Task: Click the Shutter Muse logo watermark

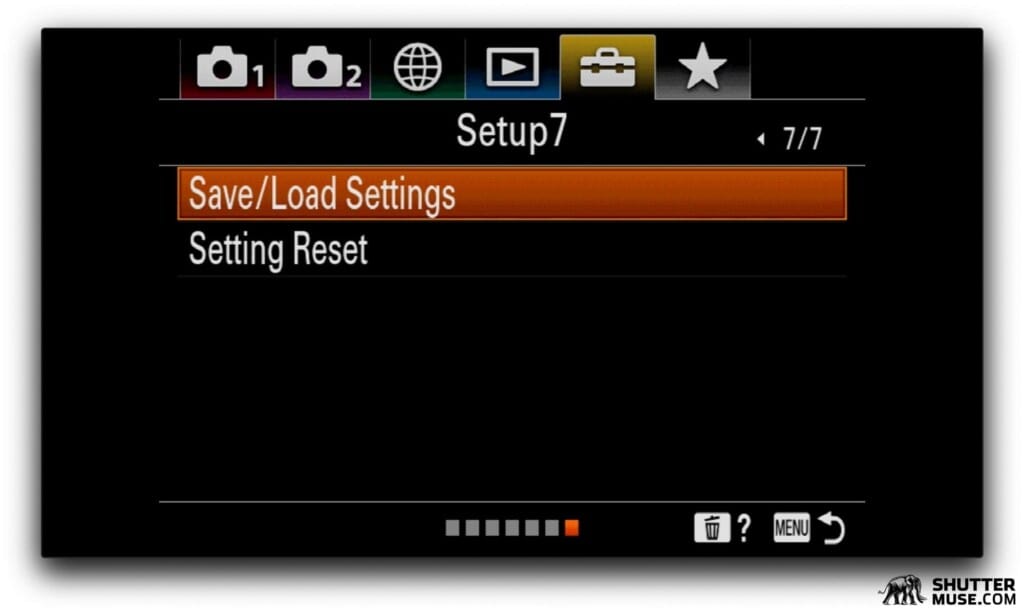Action: 947,590
